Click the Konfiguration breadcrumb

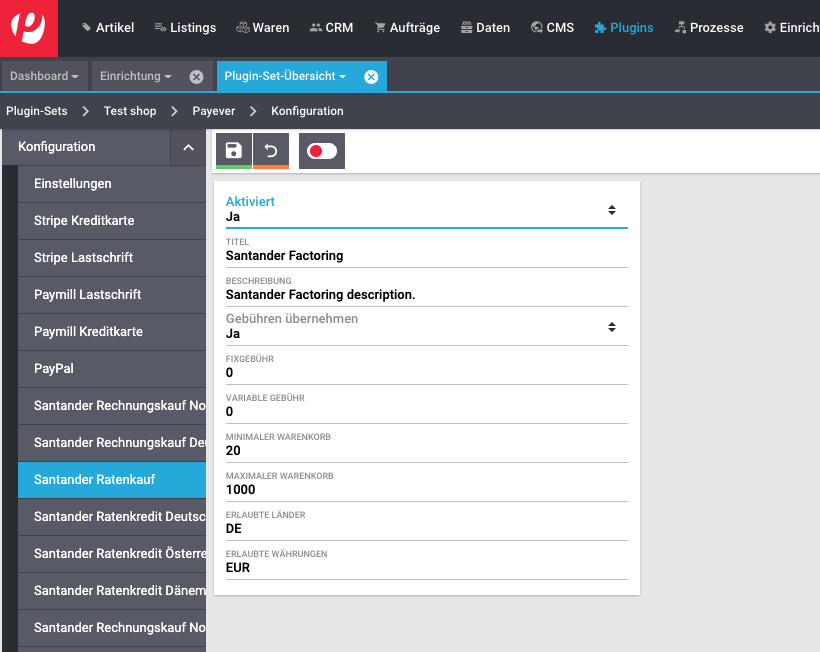(307, 111)
